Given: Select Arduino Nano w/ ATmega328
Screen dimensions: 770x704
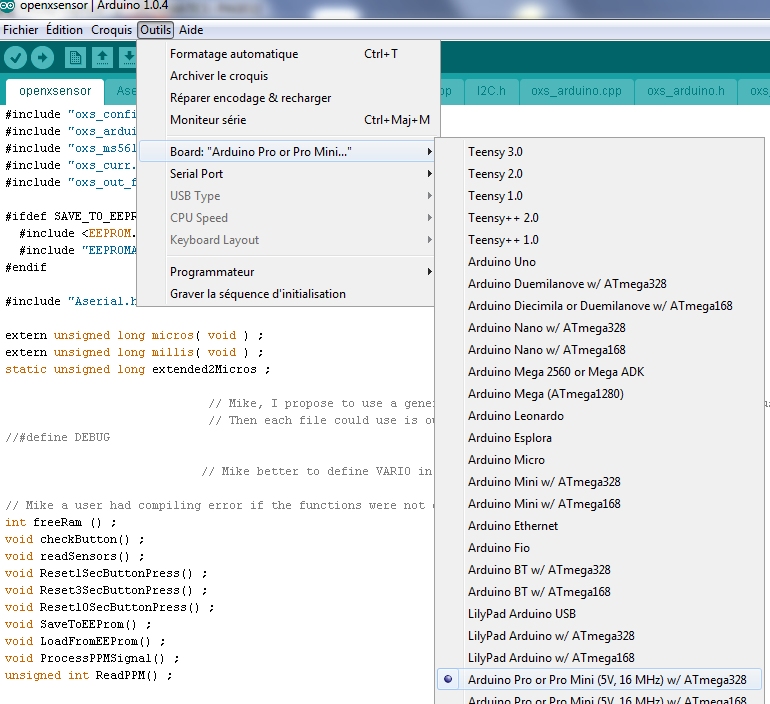Looking at the screenshot, I should pyautogui.click(x=599, y=328).
